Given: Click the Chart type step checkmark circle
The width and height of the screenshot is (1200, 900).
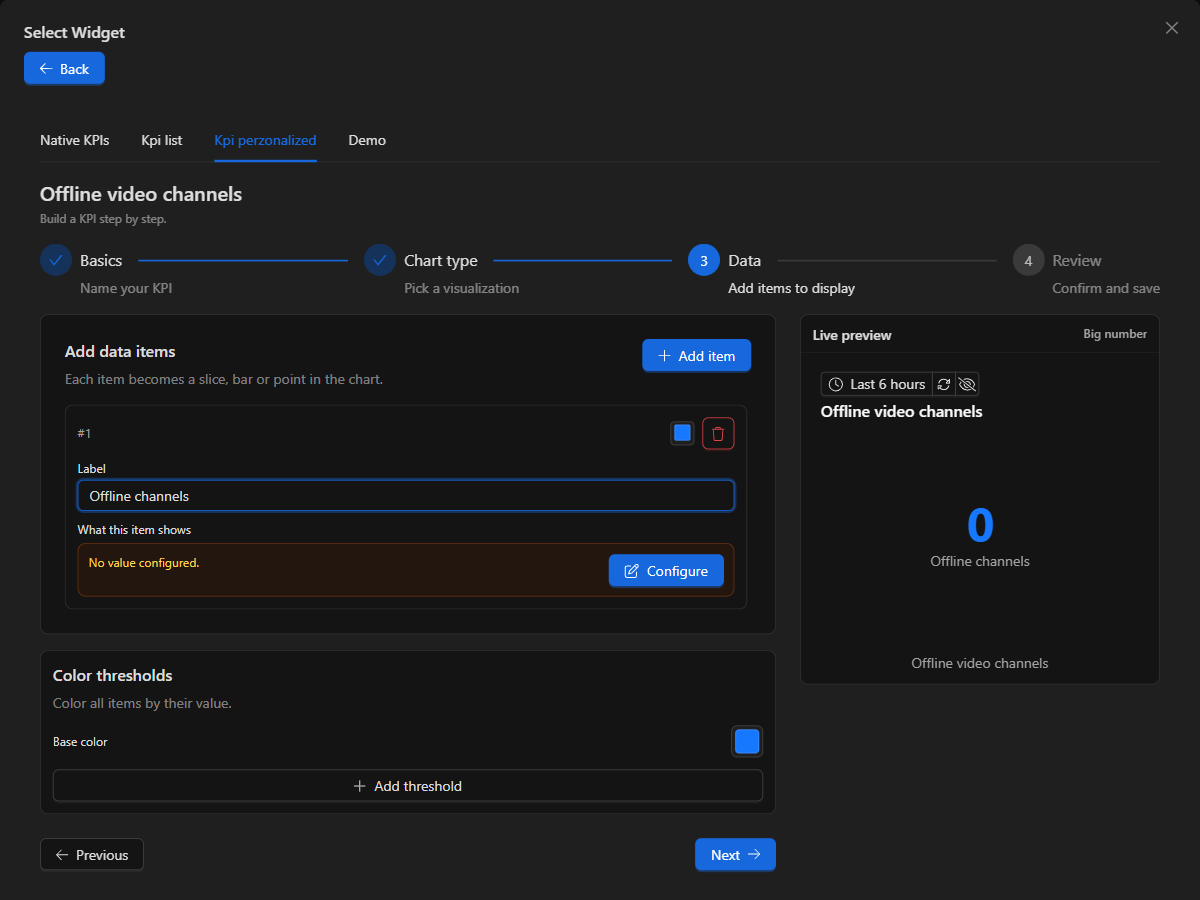Looking at the screenshot, I should [380, 260].
